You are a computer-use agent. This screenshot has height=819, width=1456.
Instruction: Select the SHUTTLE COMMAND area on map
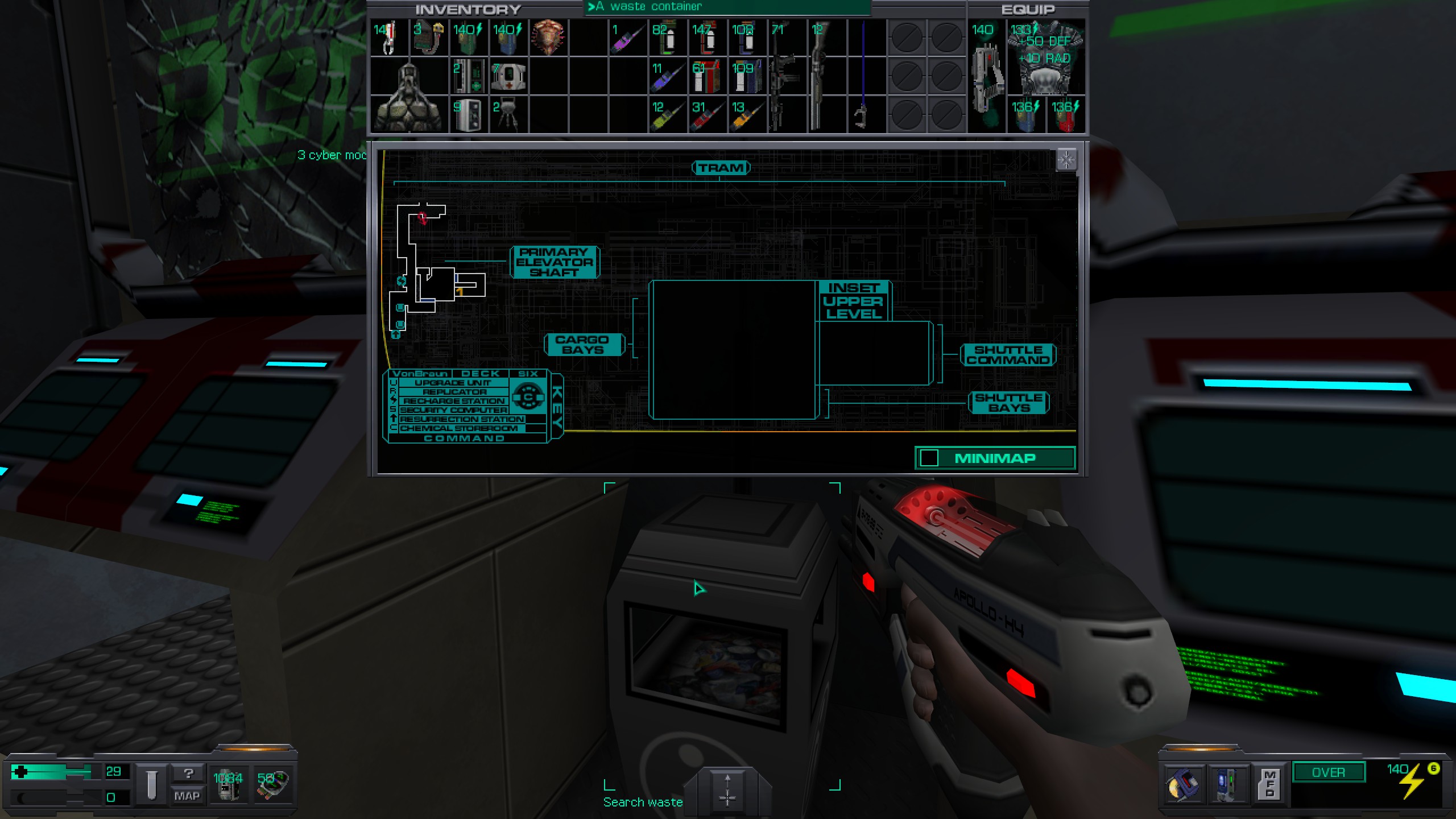pyautogui.click(x=1007, y=352)
